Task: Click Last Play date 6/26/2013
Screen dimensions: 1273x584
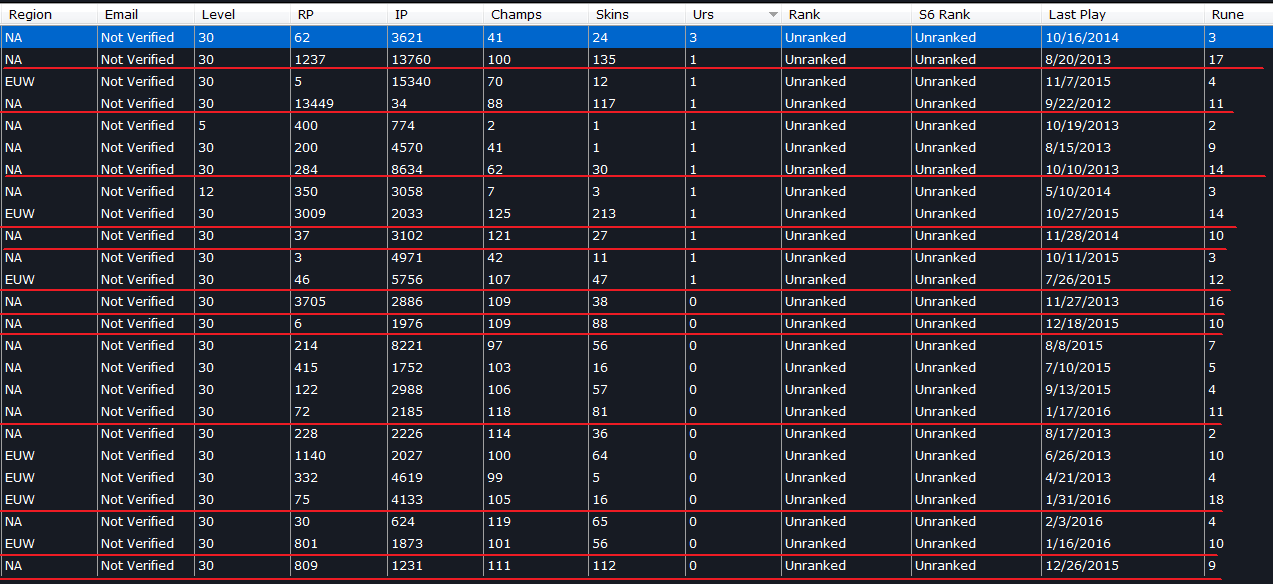Action: (x=1080, y=455)
